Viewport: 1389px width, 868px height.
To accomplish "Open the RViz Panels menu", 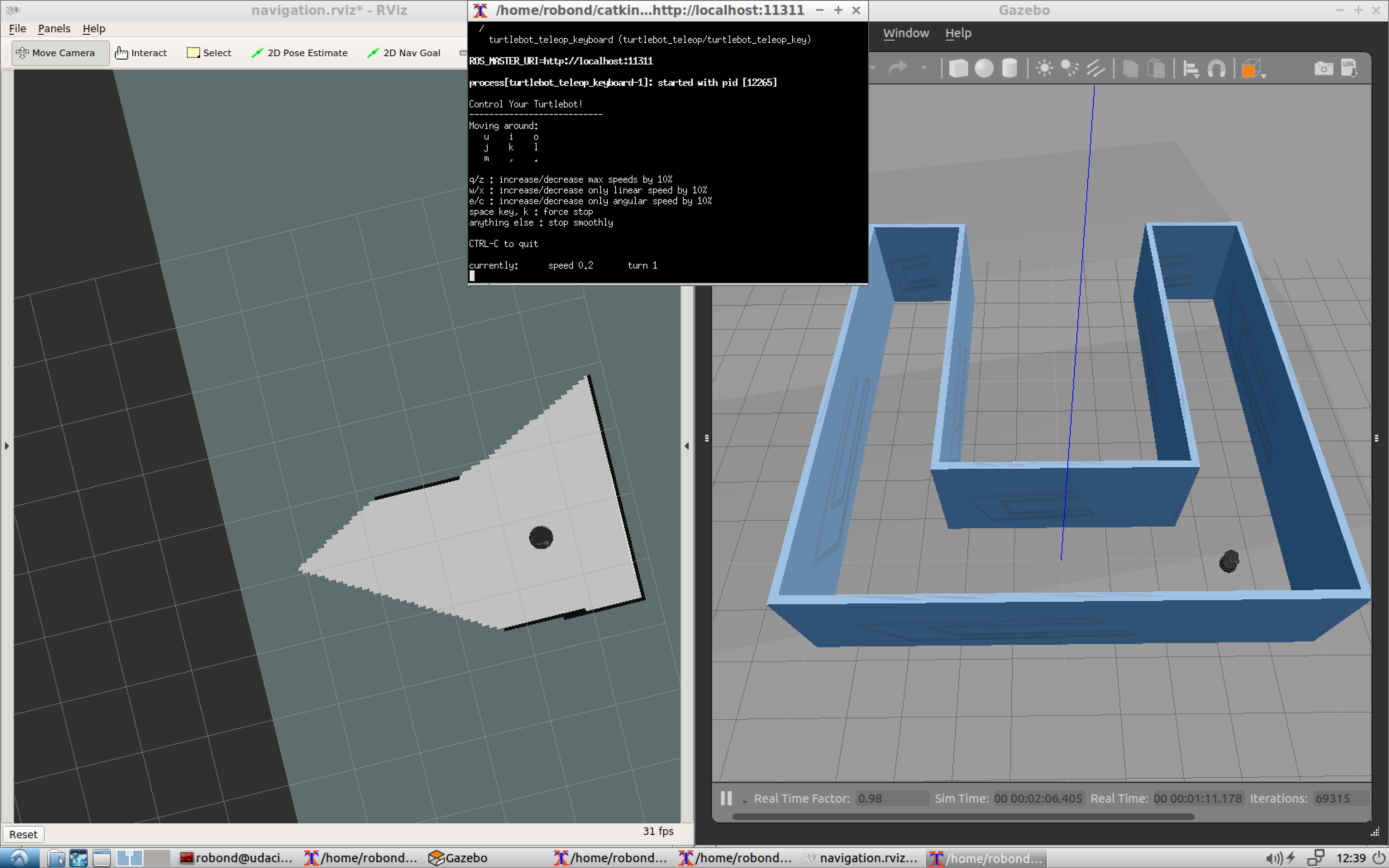I will (x=54, y=28).
